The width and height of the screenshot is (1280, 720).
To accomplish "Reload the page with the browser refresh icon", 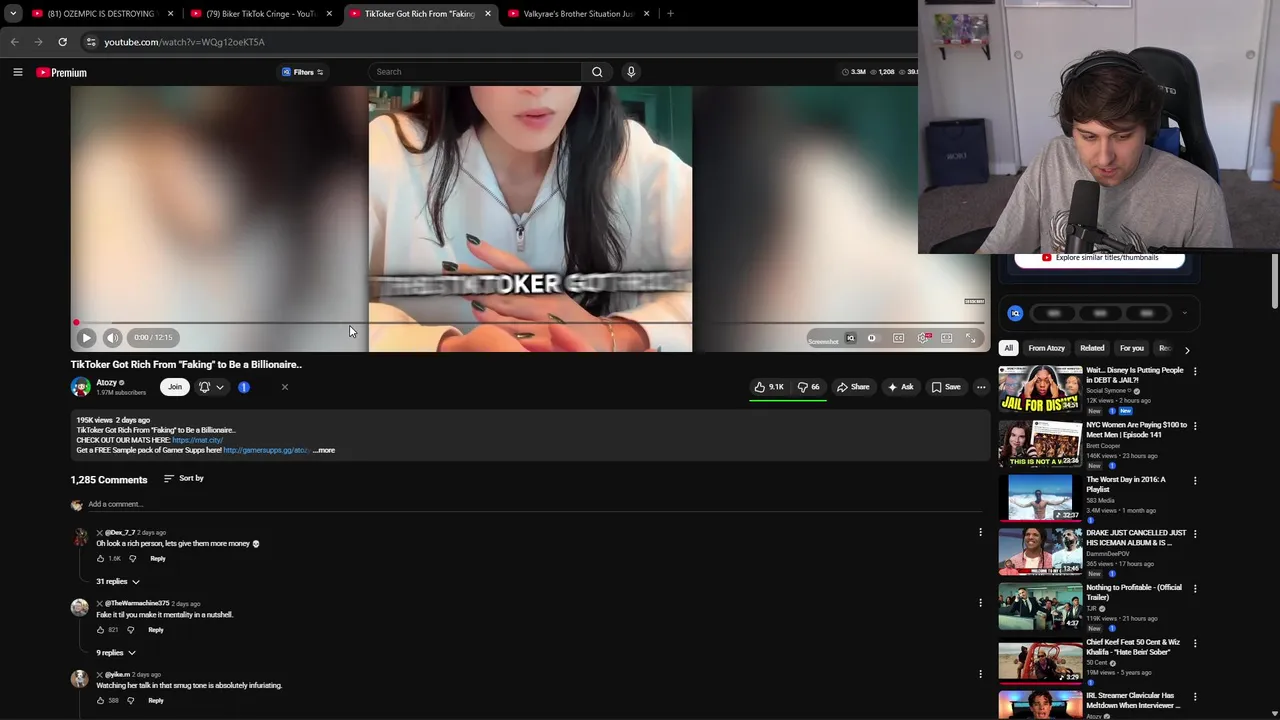I will 62,42.
